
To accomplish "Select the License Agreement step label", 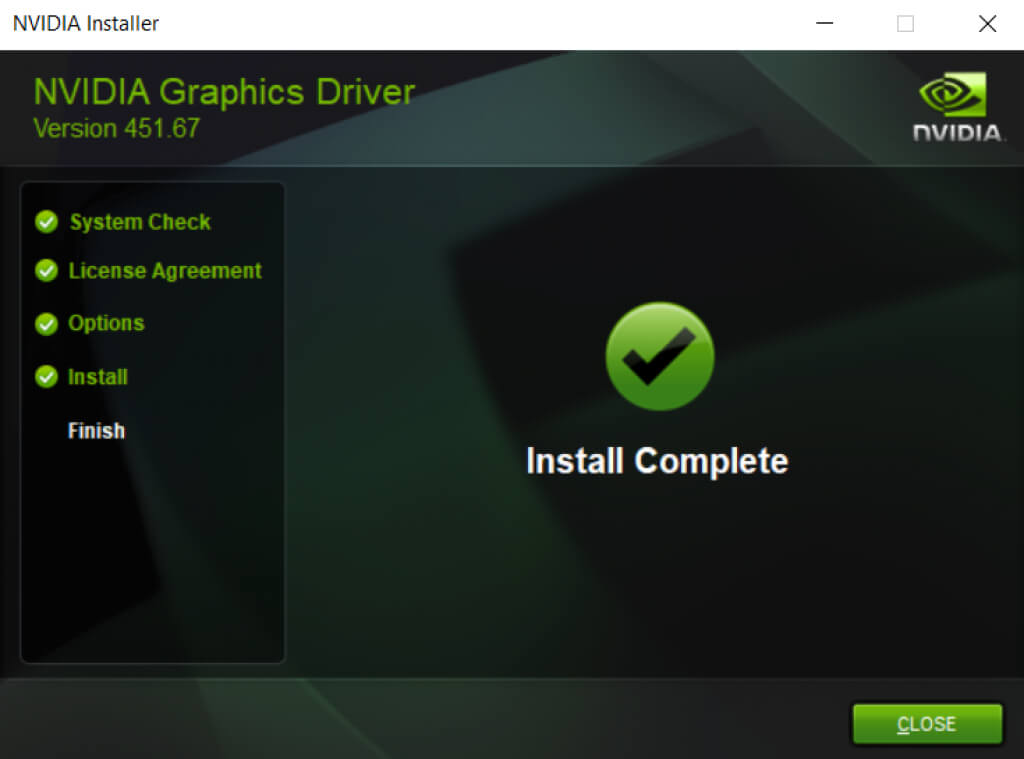I will (165, 271).
